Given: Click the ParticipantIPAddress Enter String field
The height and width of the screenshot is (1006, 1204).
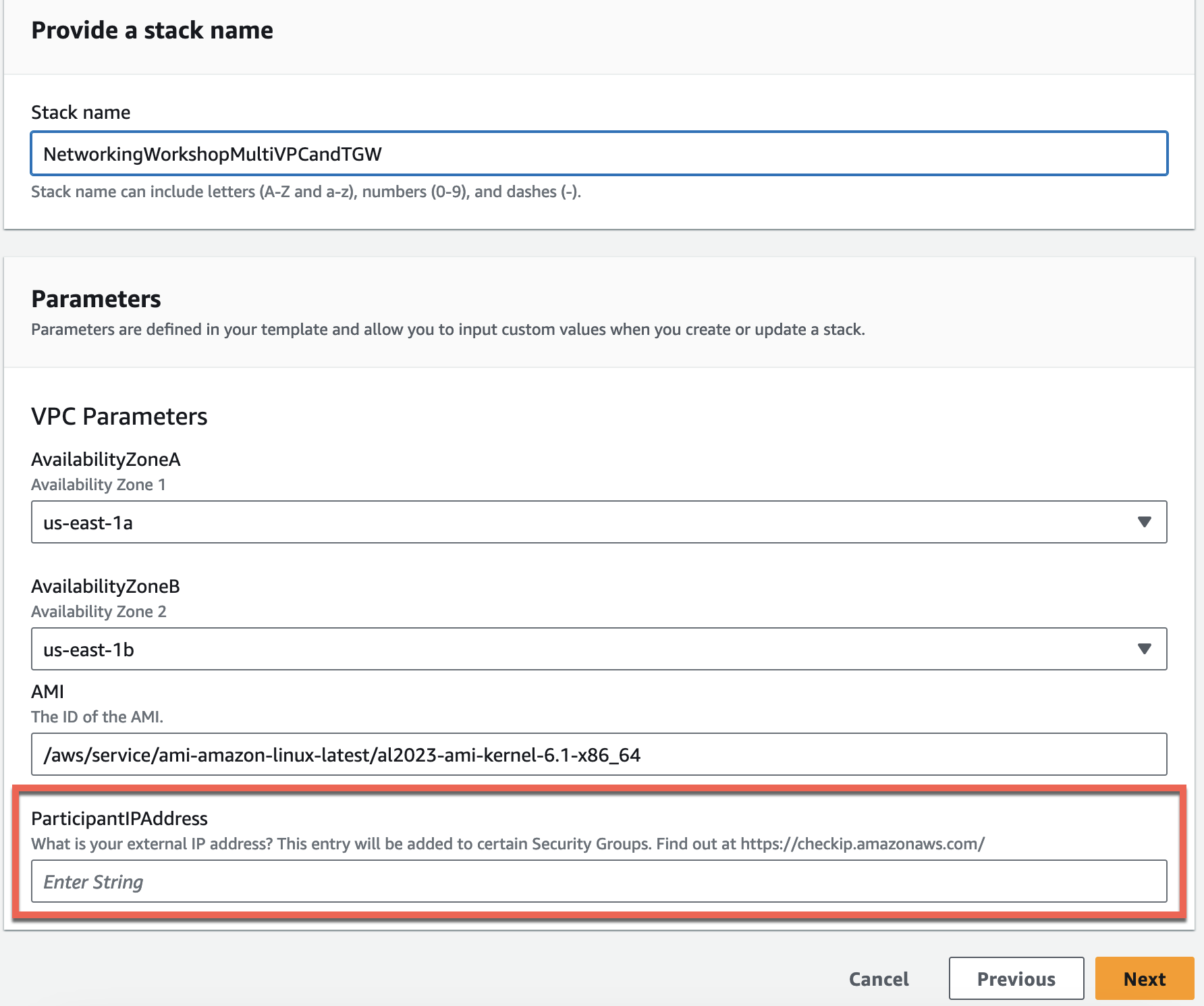Looking at the screenshot, I should point(599,881).
